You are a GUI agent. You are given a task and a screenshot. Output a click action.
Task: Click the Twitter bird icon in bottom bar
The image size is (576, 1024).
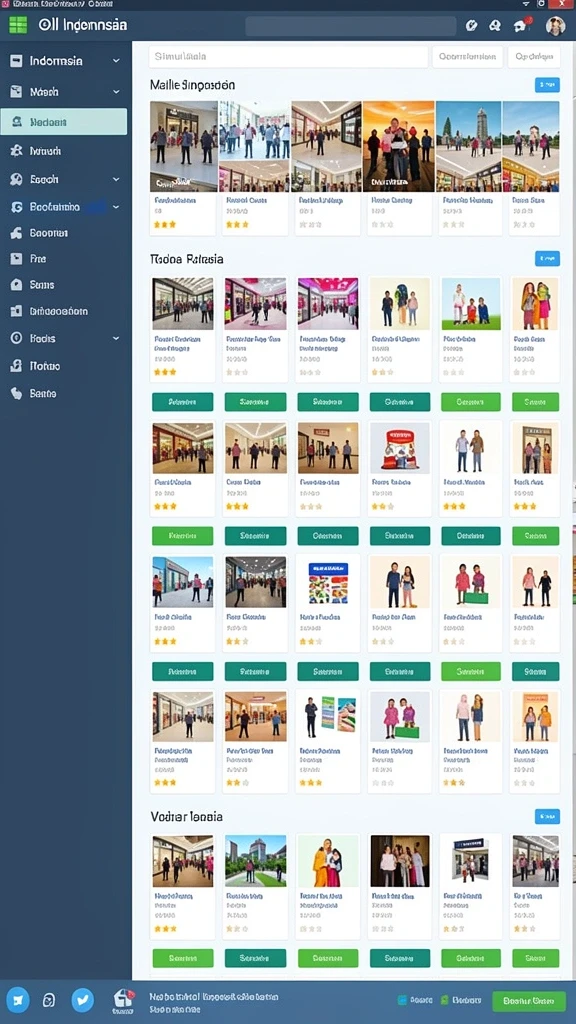[82, 1000]
